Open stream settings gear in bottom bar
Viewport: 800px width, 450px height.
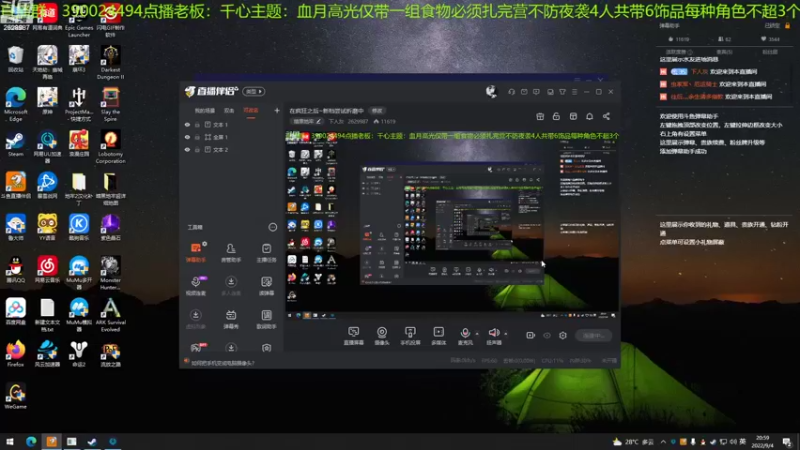pos(563,335)
